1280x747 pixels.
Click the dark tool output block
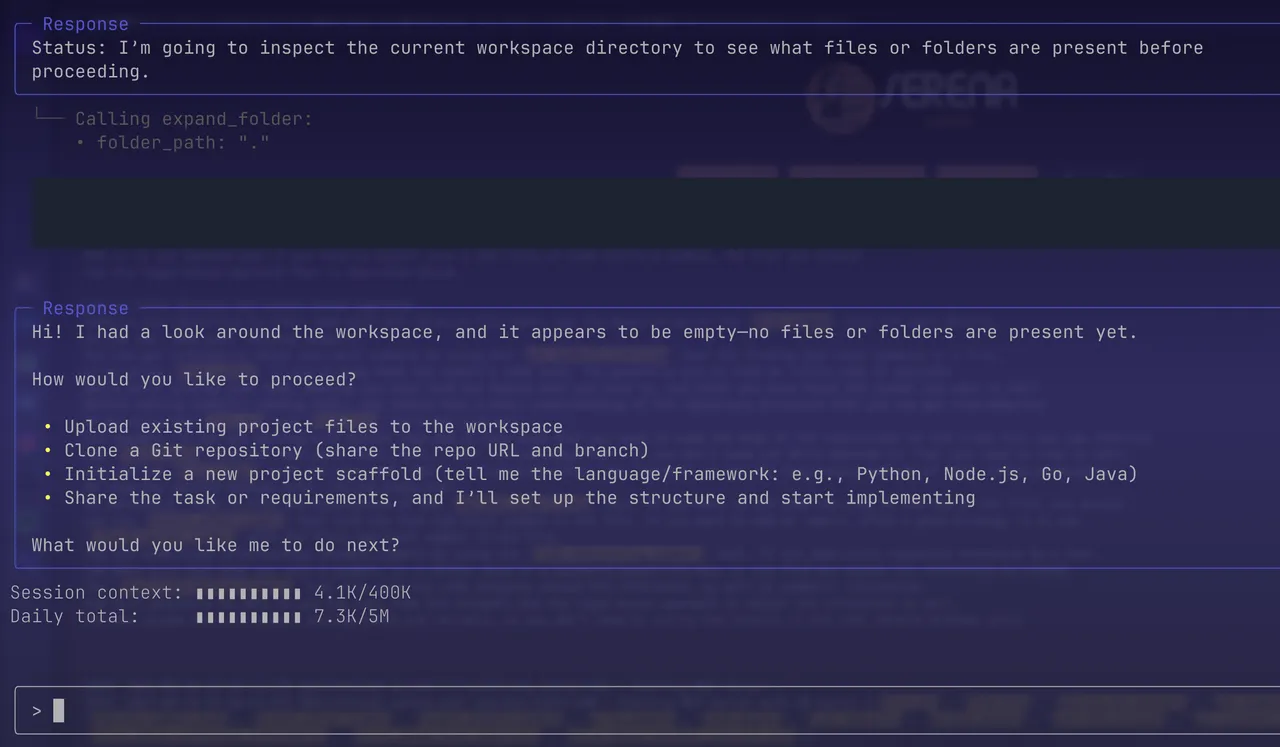(x=656, y=213)
